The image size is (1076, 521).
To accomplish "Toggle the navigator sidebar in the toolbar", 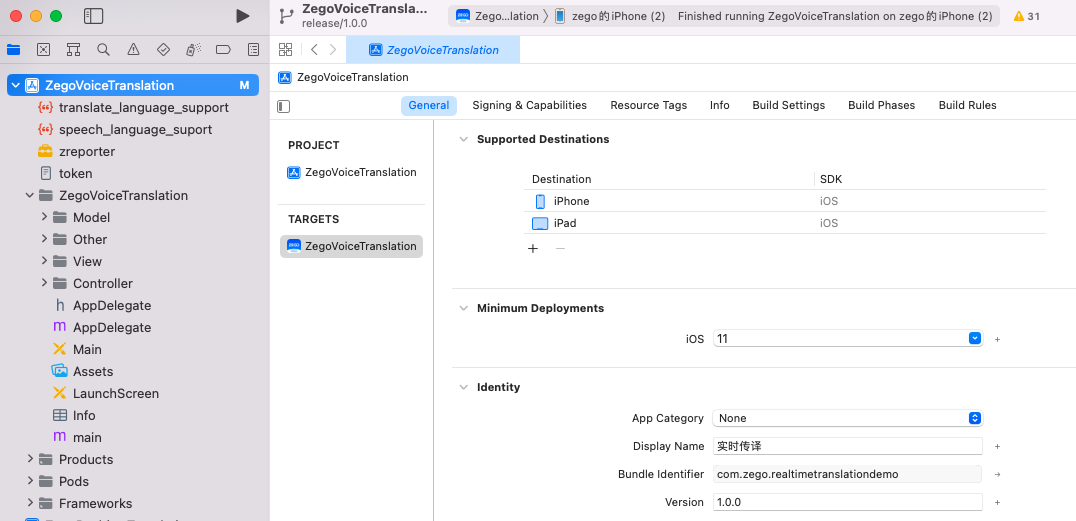I will tap(93, 16).
